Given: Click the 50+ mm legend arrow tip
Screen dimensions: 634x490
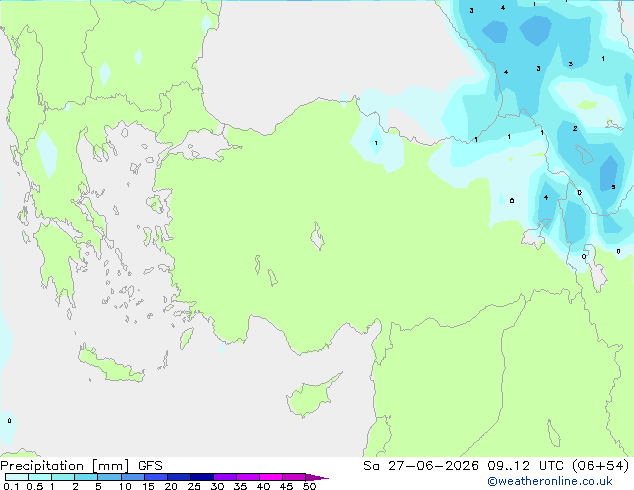Looking at the screenshot, I should pos(317,477).
